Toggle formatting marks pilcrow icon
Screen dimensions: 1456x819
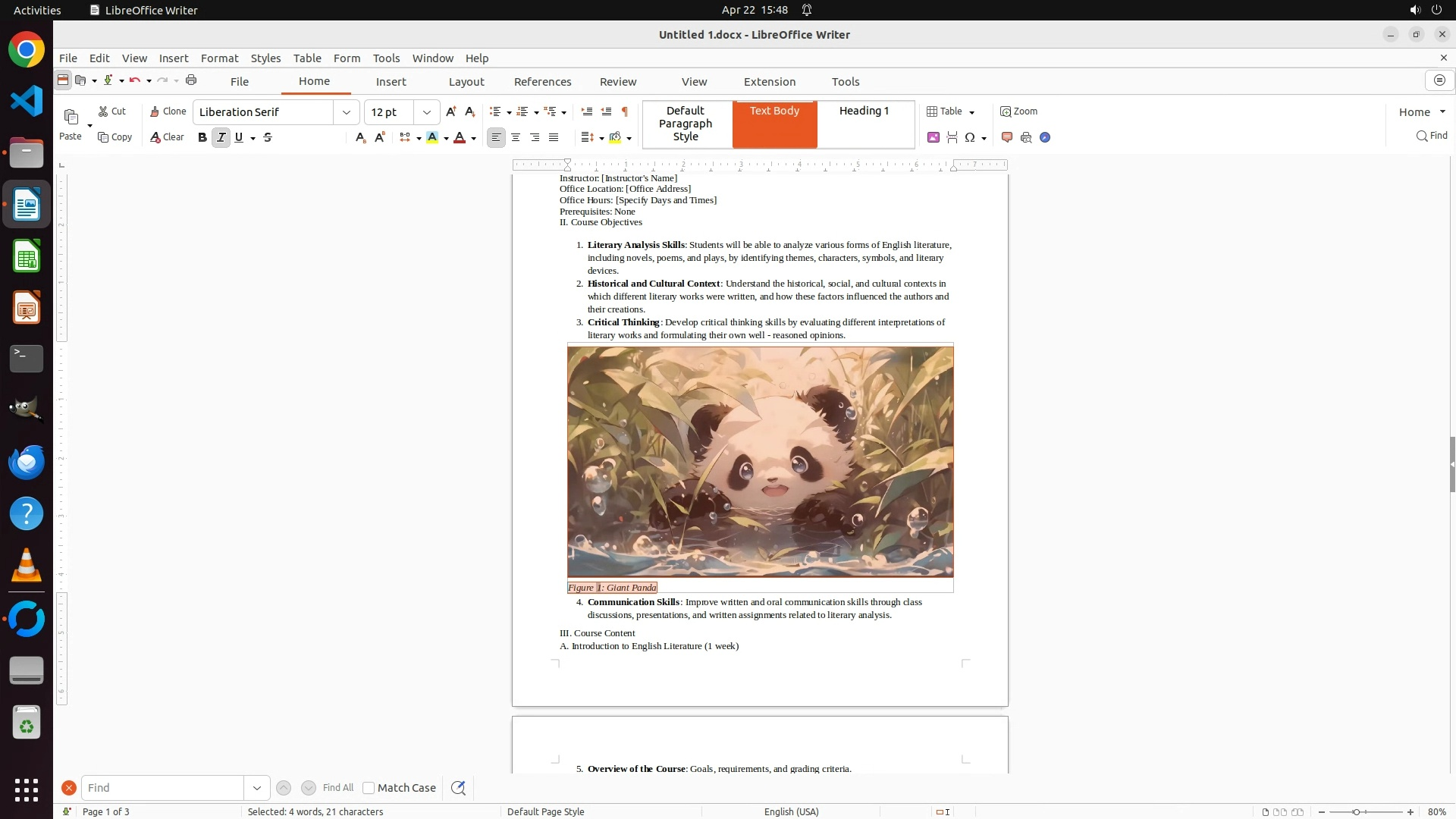[625, 111]
